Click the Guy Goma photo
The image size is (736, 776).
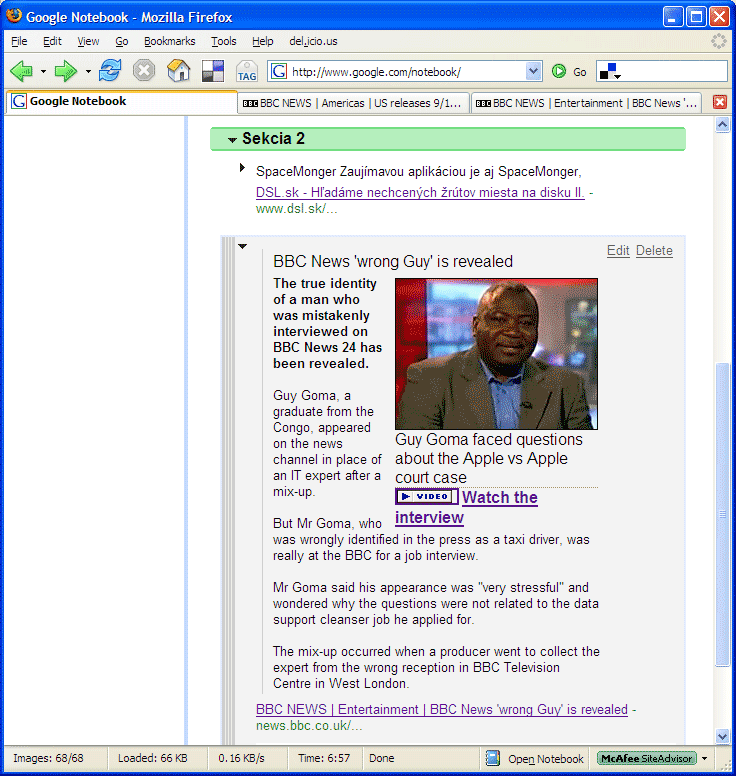click(496, 354)
